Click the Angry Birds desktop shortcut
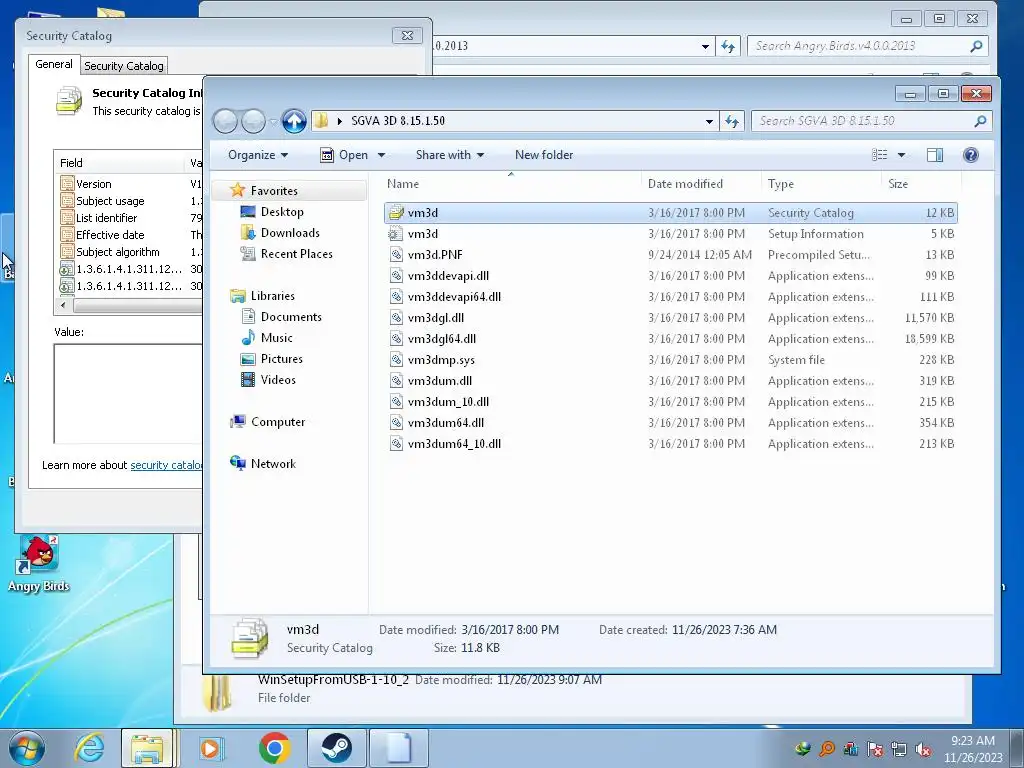This screenshot has height=768, width=1024. 39,564
